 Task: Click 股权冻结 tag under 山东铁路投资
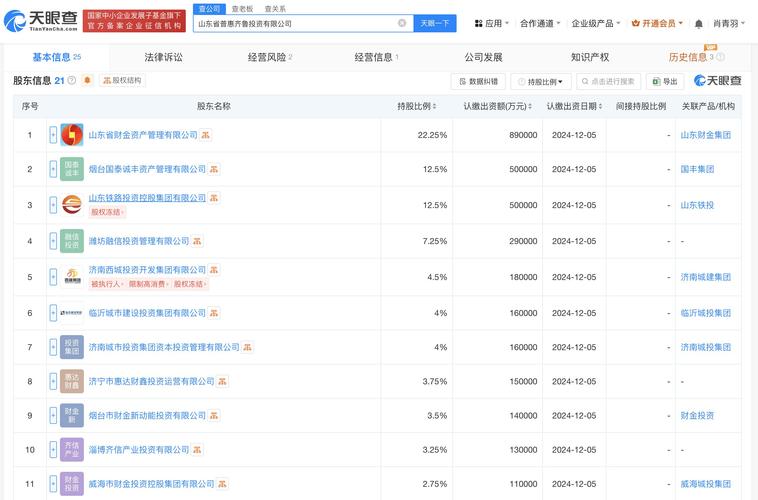pos(107,212)
